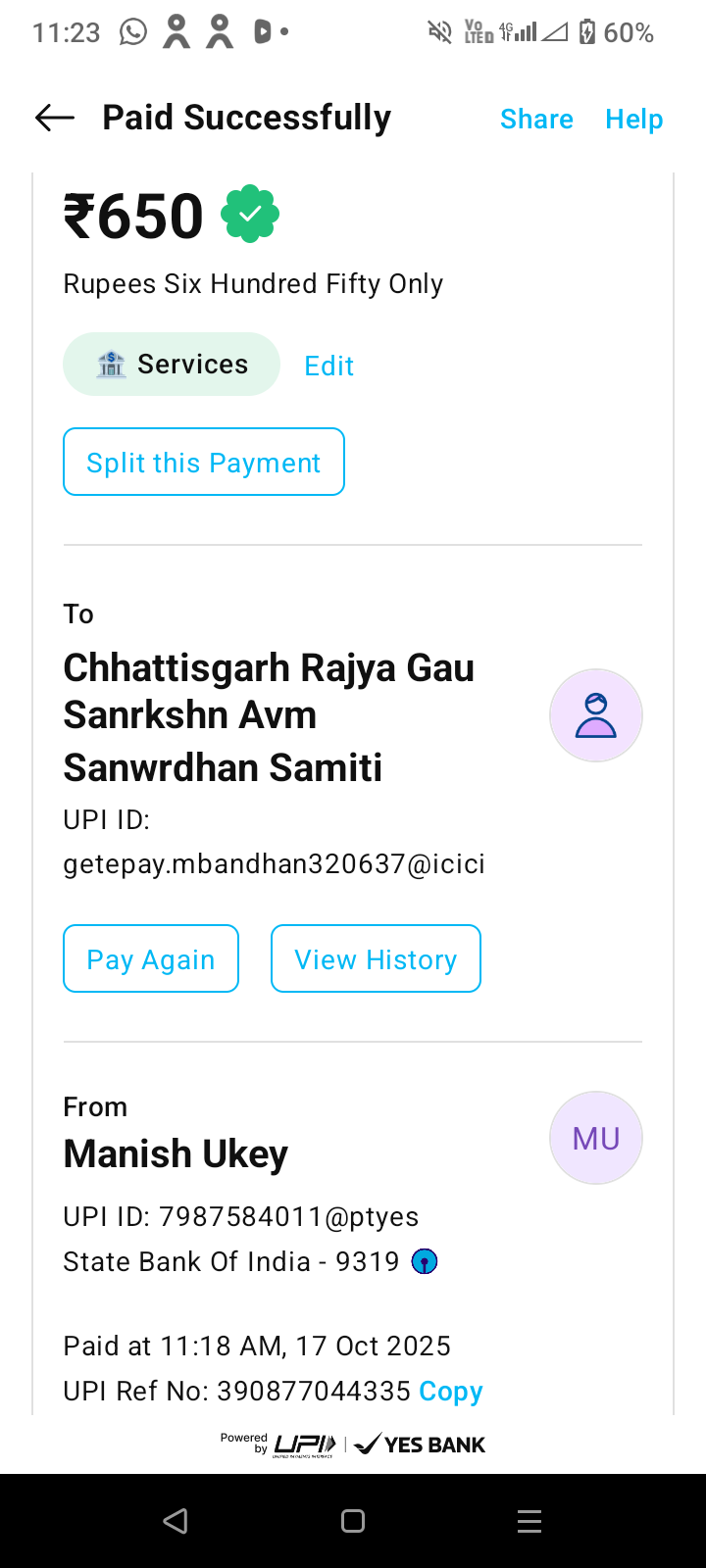The width and height of the screenshot is (706, 1568).
Task: Tap the Services category chip
Action: tap(172, 365)
